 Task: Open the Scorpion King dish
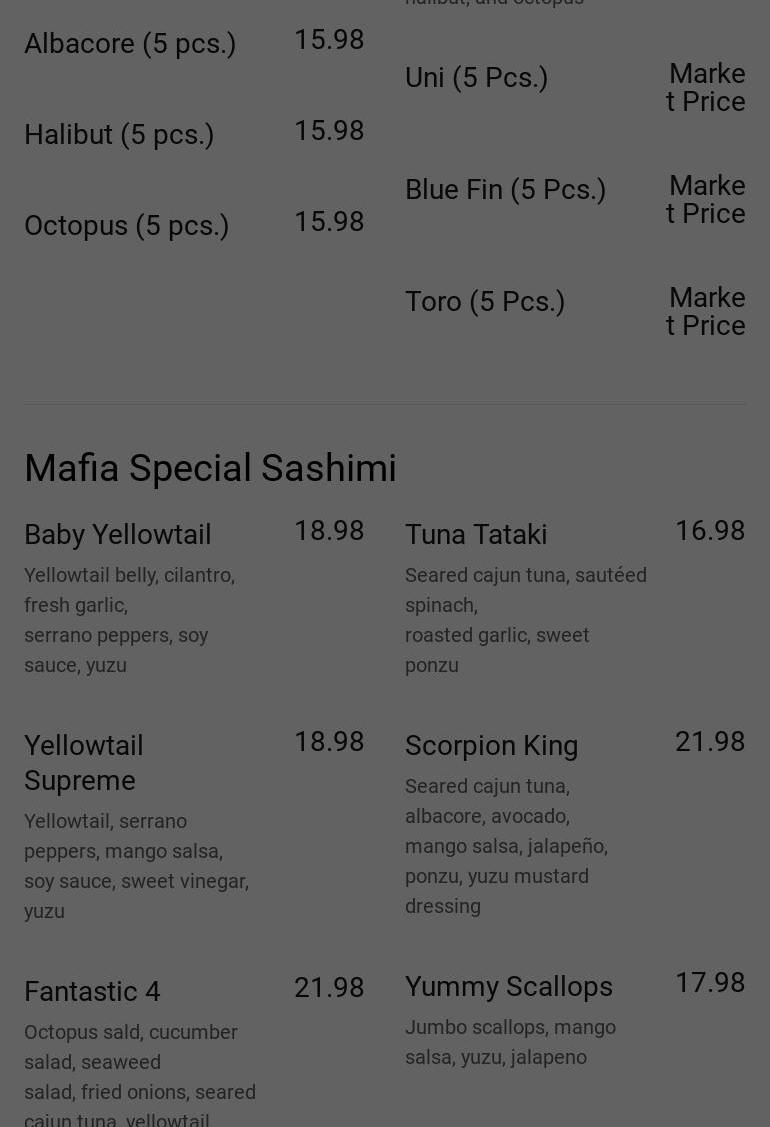491,746
